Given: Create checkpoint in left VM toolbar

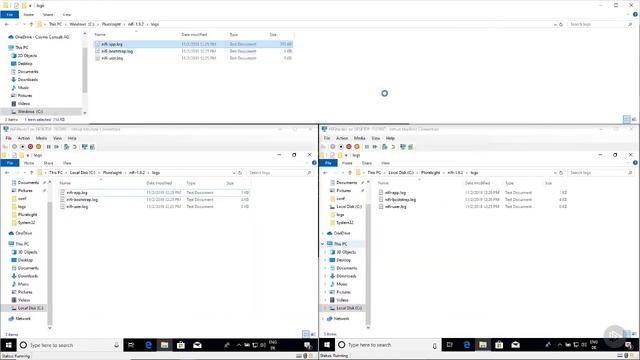Looking at the screenshot, I should tap(67, 147).
